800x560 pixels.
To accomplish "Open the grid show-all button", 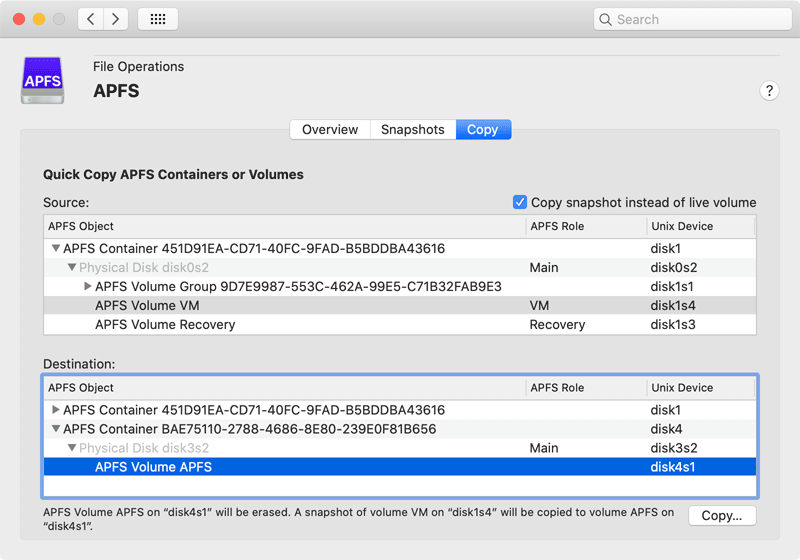I will [x=158, y=19].
